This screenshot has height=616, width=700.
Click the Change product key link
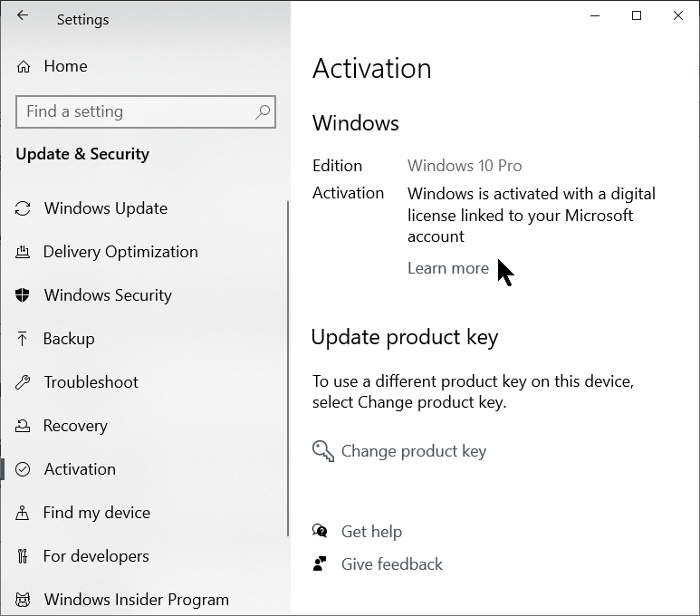click(x=414, y=451)
